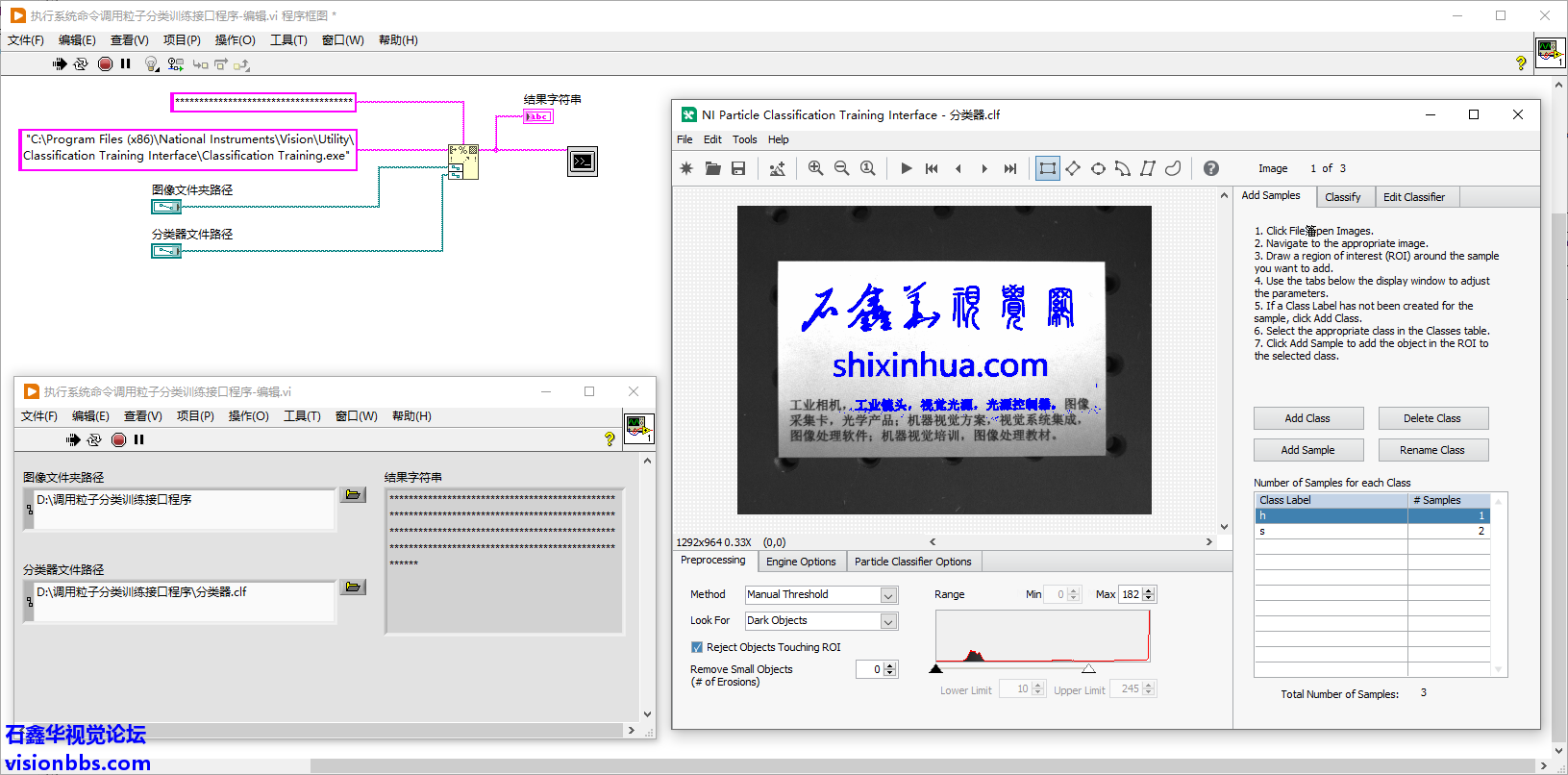Toggle highlight execution light bulb

click(x=151, y=63)
